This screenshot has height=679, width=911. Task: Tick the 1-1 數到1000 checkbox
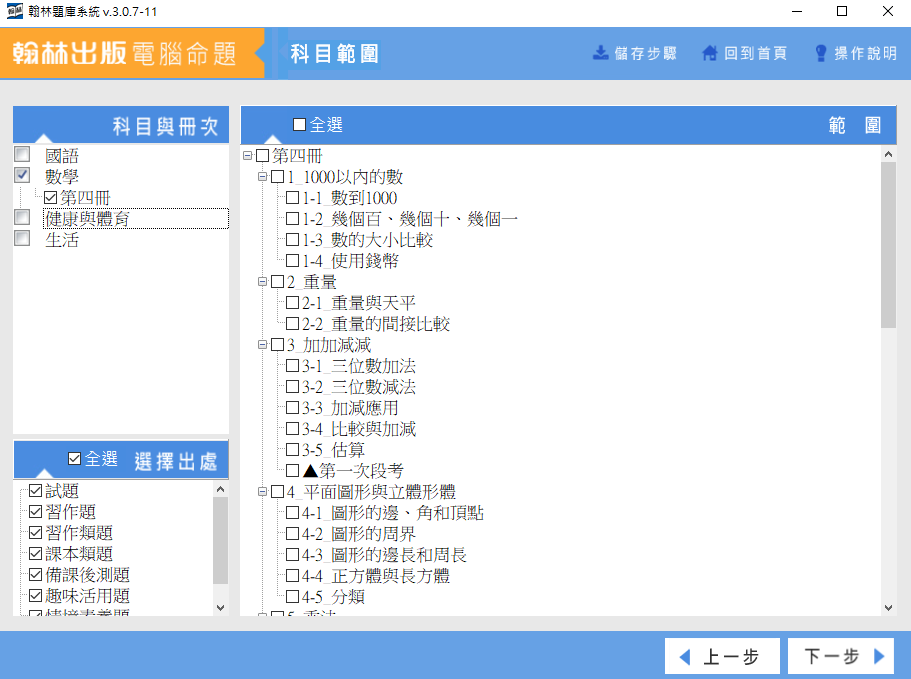pyautogui.click(x=292, y=198)
